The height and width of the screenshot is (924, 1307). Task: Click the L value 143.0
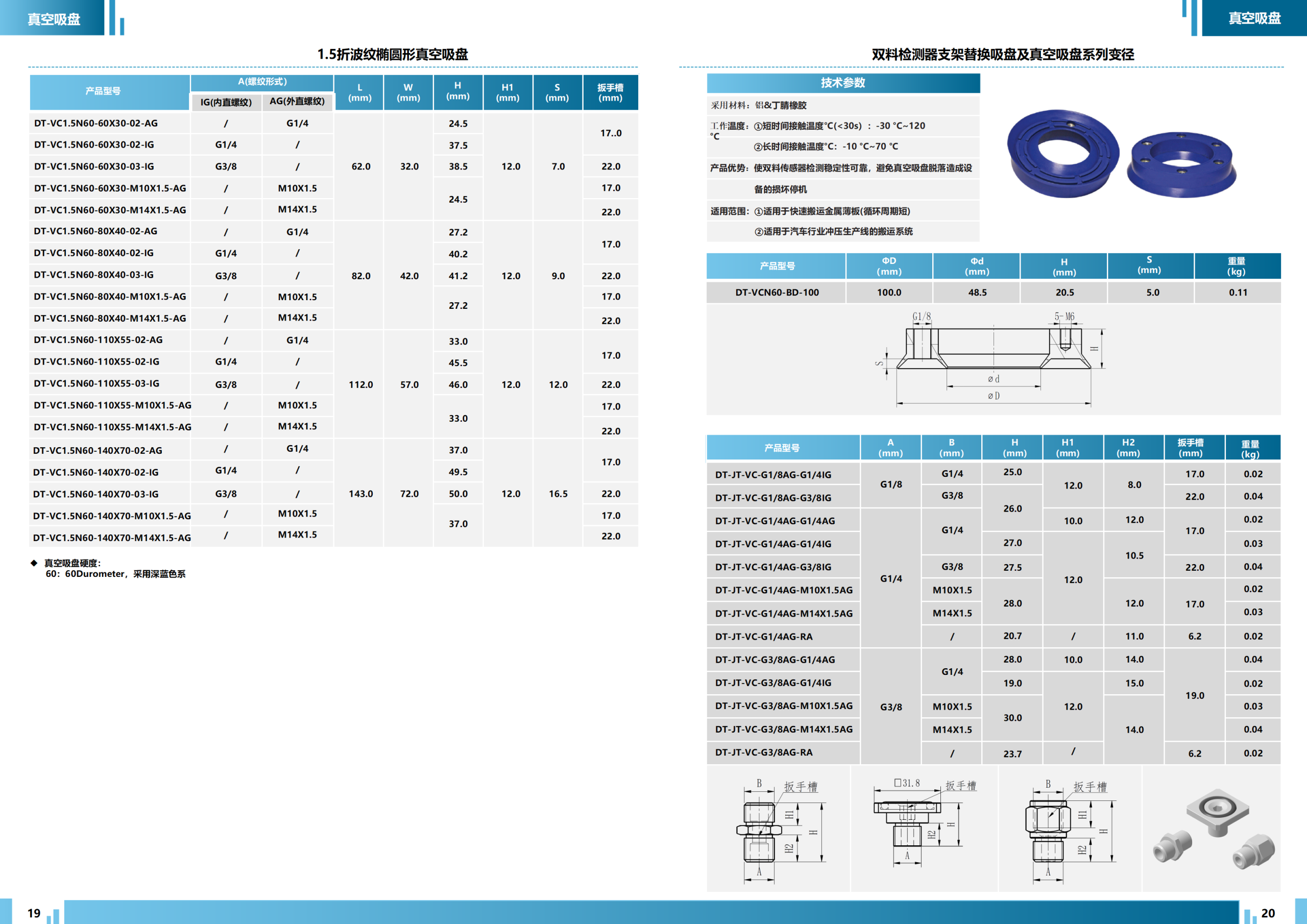pos(361,494)
